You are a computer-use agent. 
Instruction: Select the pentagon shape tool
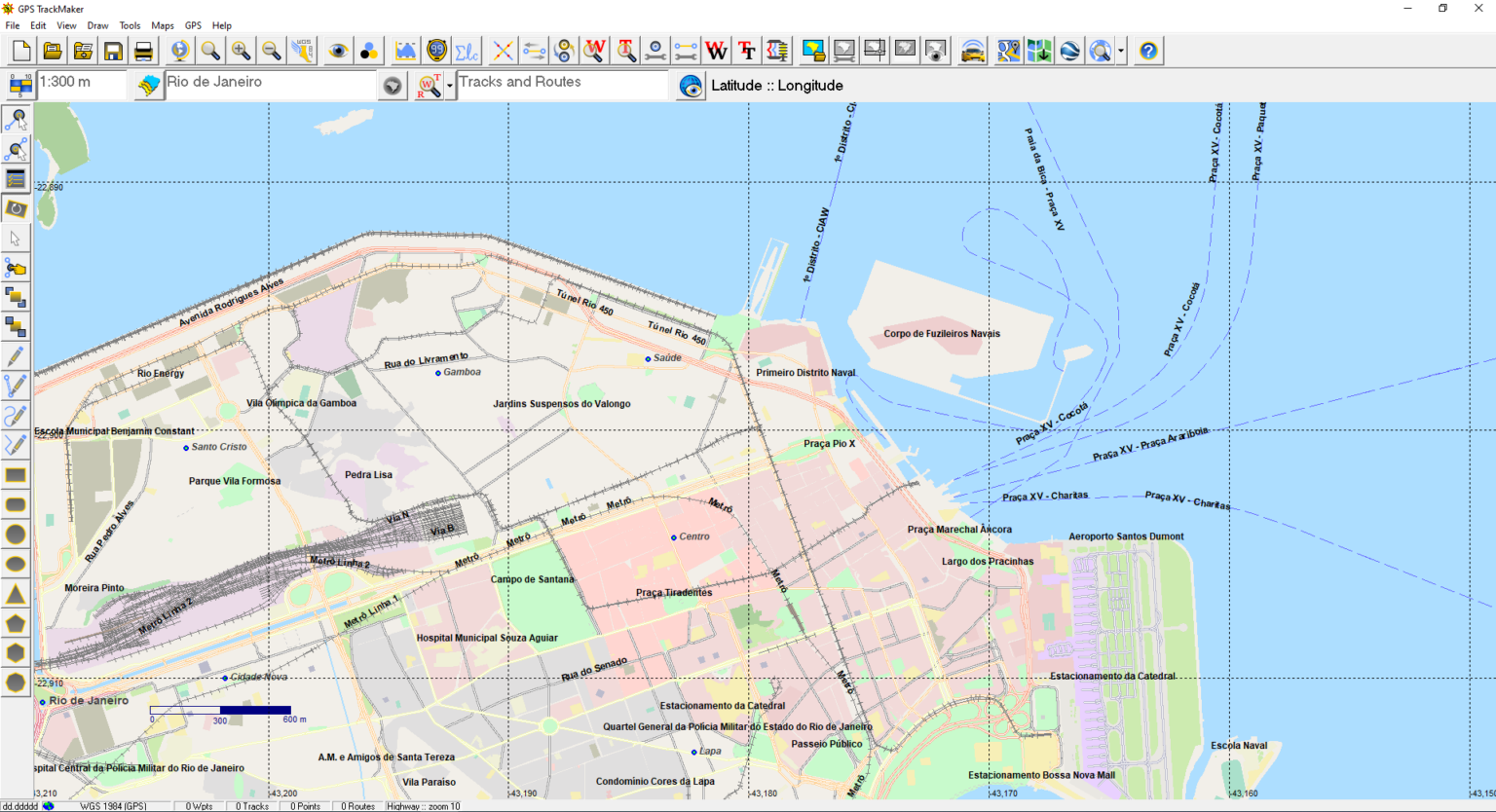pos(16,623)
